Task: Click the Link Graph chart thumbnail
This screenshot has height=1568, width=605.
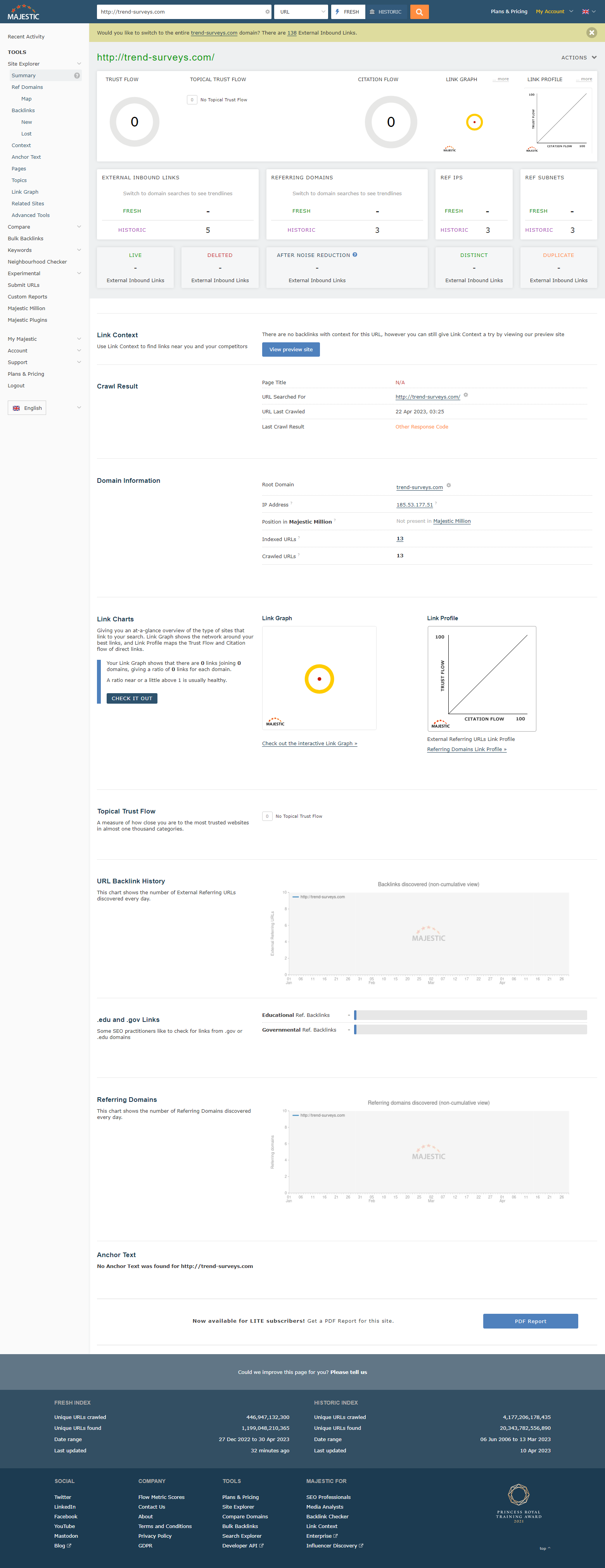Action: [x=319, y=678]
